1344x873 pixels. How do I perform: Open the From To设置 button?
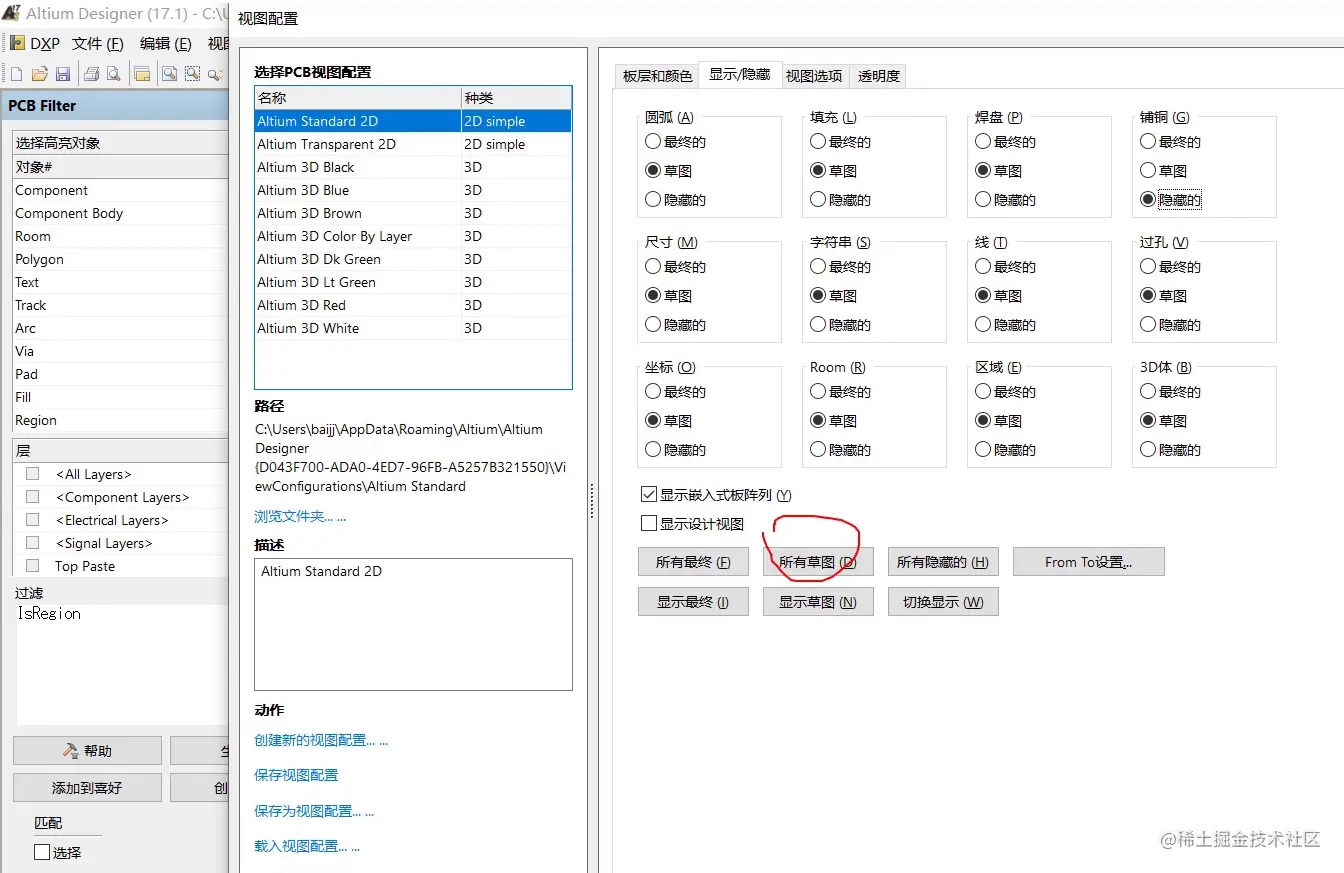click(1089, 562)
